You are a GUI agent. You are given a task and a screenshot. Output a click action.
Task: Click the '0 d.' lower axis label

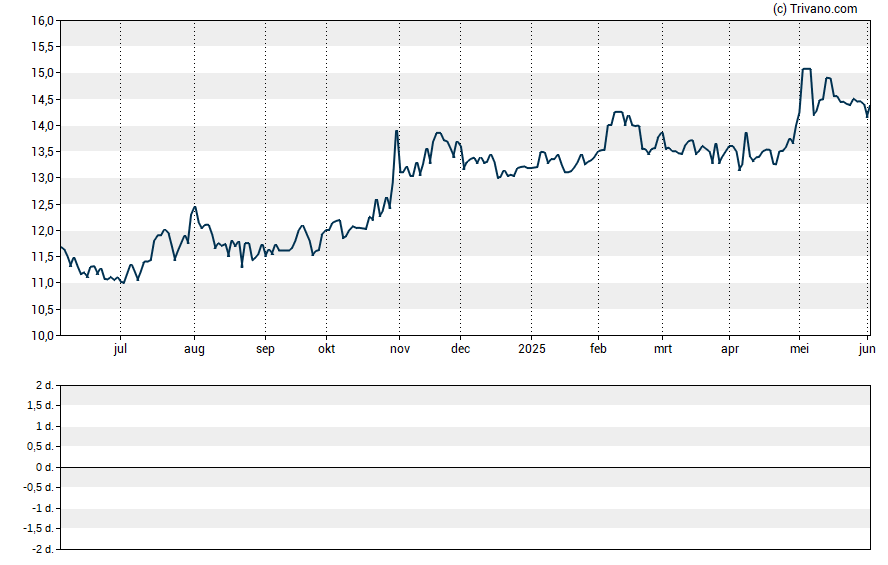point(45,467)
